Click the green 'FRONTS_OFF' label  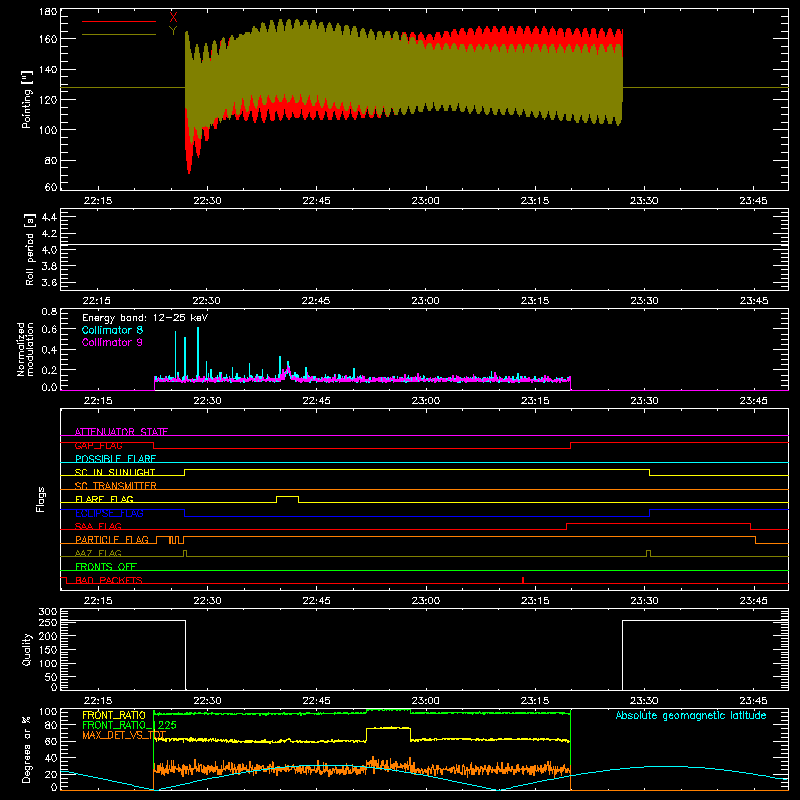[106, 567]
